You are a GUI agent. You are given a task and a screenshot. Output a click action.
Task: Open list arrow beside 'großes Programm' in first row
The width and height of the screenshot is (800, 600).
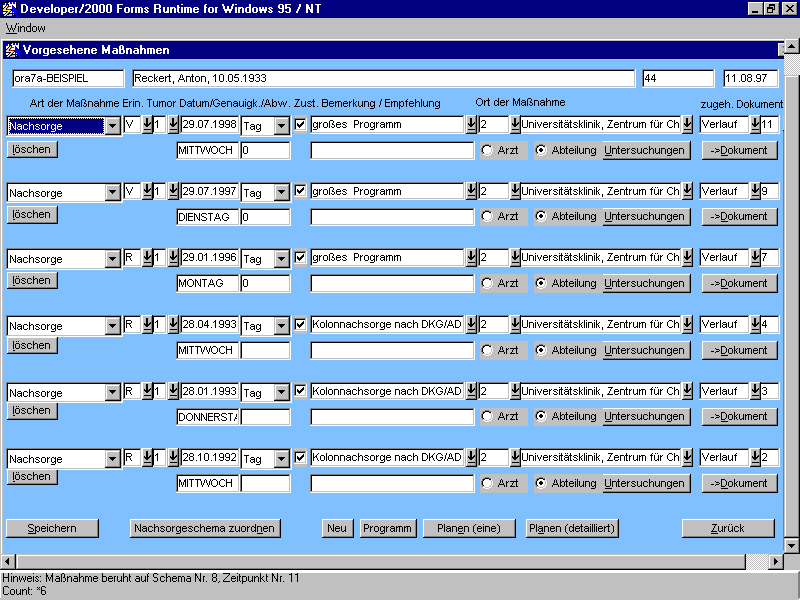[471, 125]
